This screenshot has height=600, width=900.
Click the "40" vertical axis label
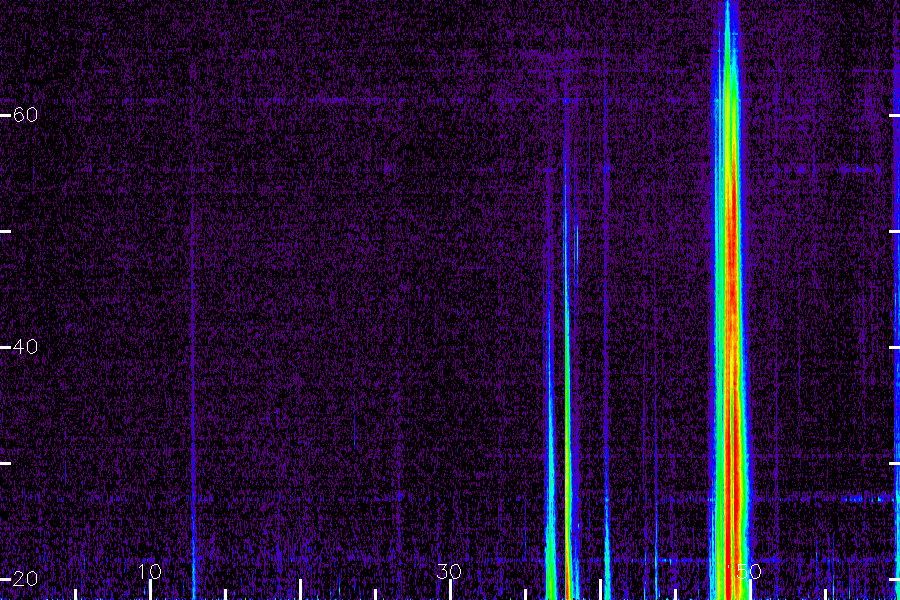pyautogui.click(x=25, y=347)
